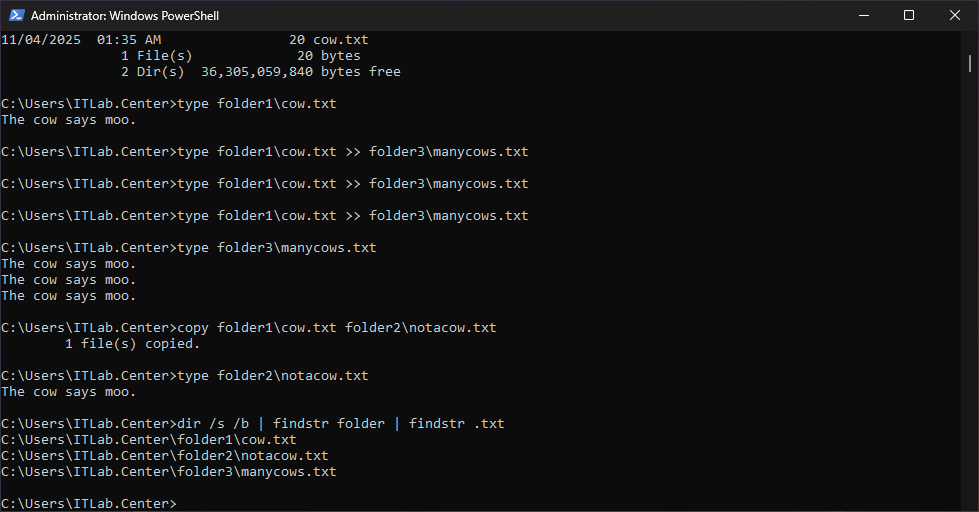
Task: Click the output path ending in folder1\cow.txt
Action: 149,440
